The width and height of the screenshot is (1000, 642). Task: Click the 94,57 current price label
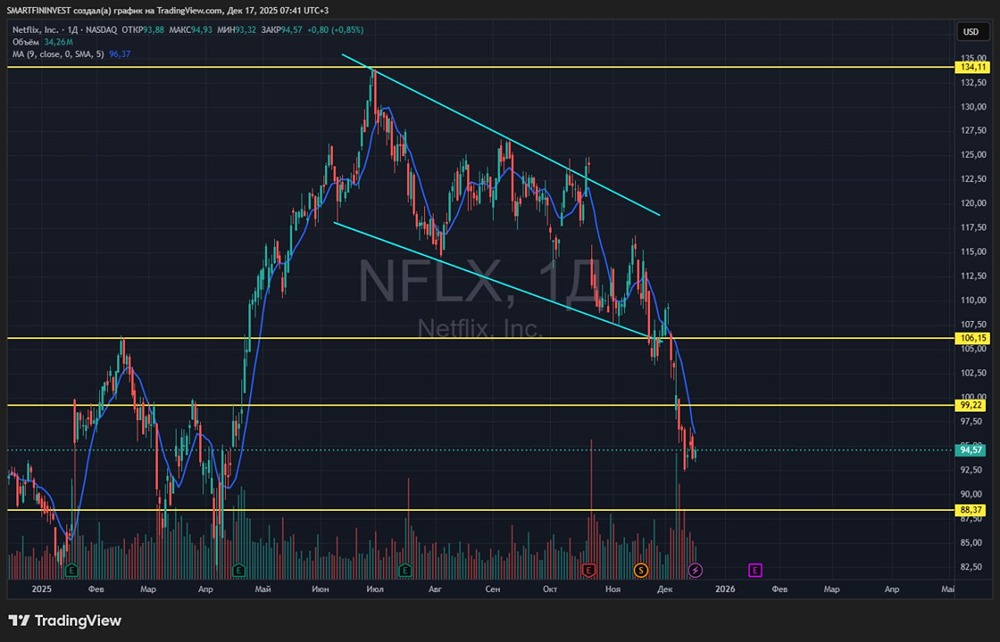971,450
